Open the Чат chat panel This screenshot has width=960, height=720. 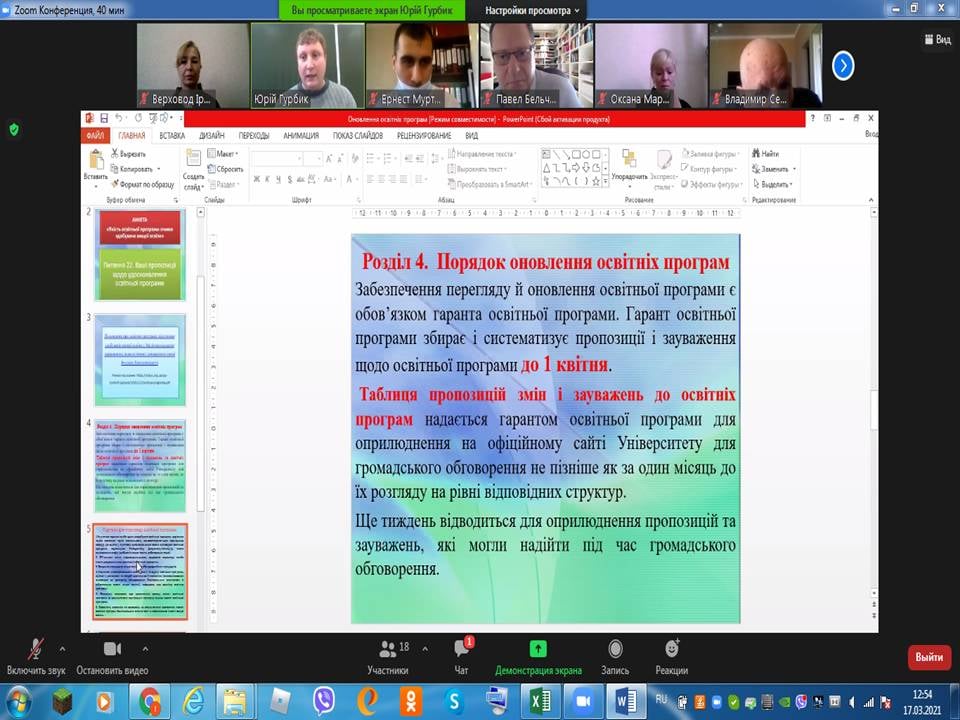point(462,650)
